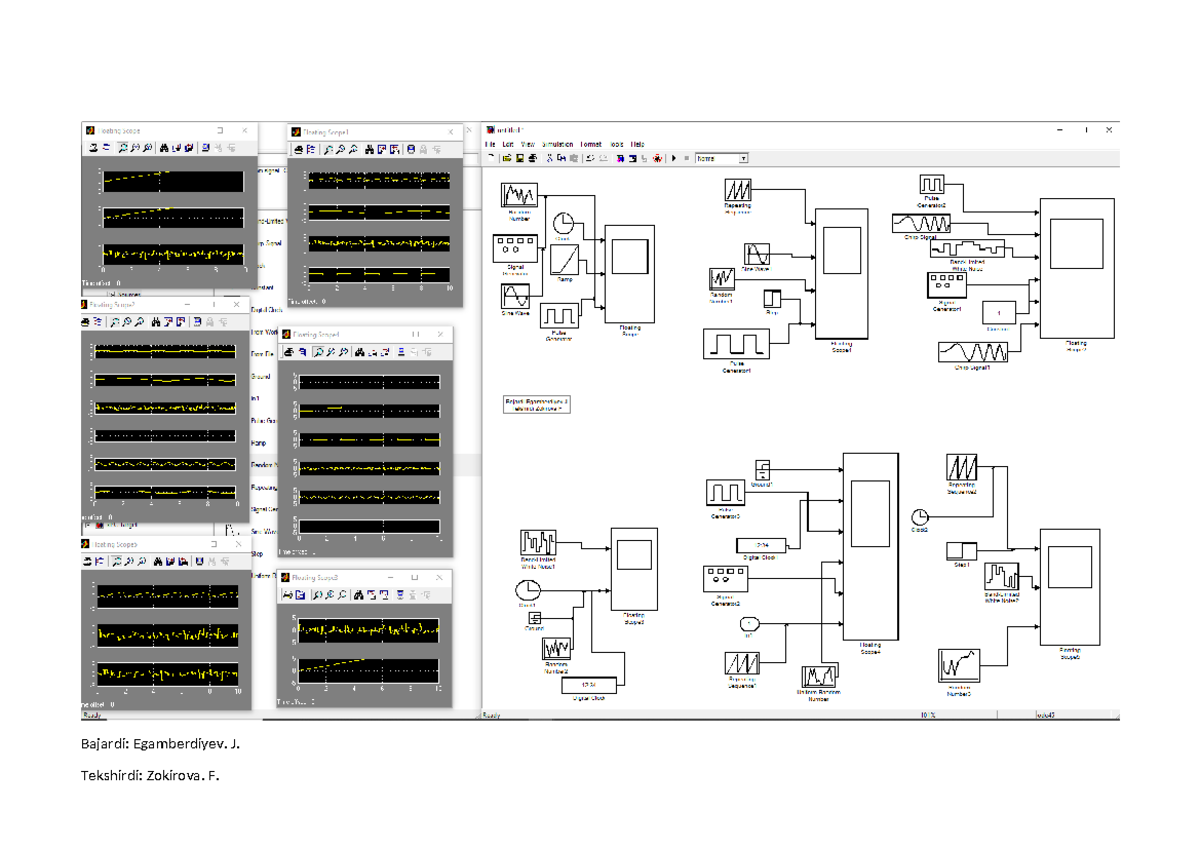Open the Tools menu
This screenshot has width=1200, height=849.
point(616,144)
